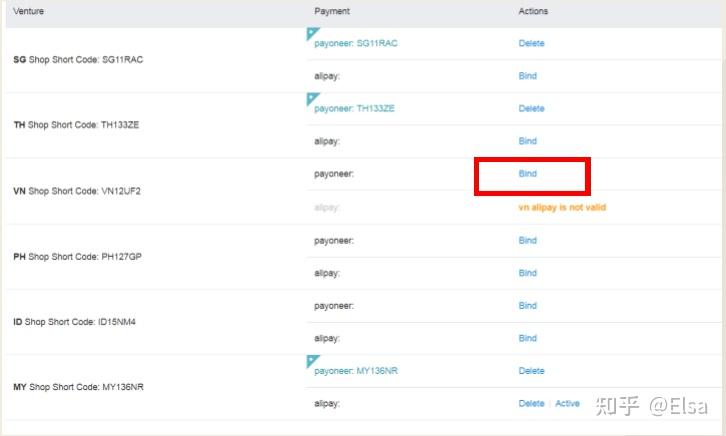Viewport: 726px width, 436px height.
Task: Bind payoneer for the VN shop
Action: [527, 174]
